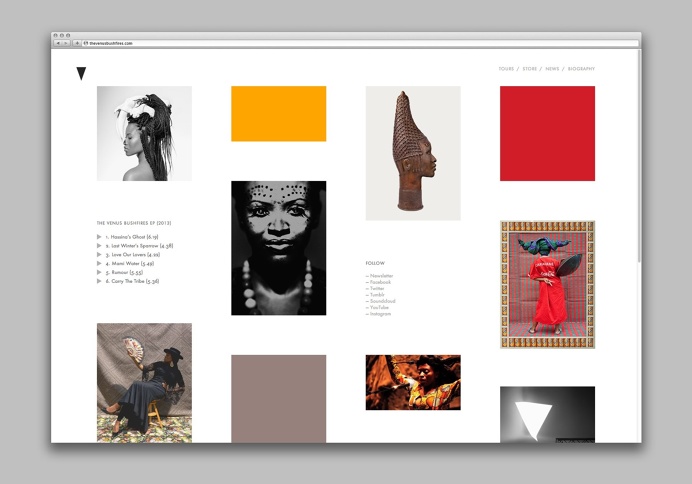Go to the News page
Viewport: 692px width, 484px height.
552,69
